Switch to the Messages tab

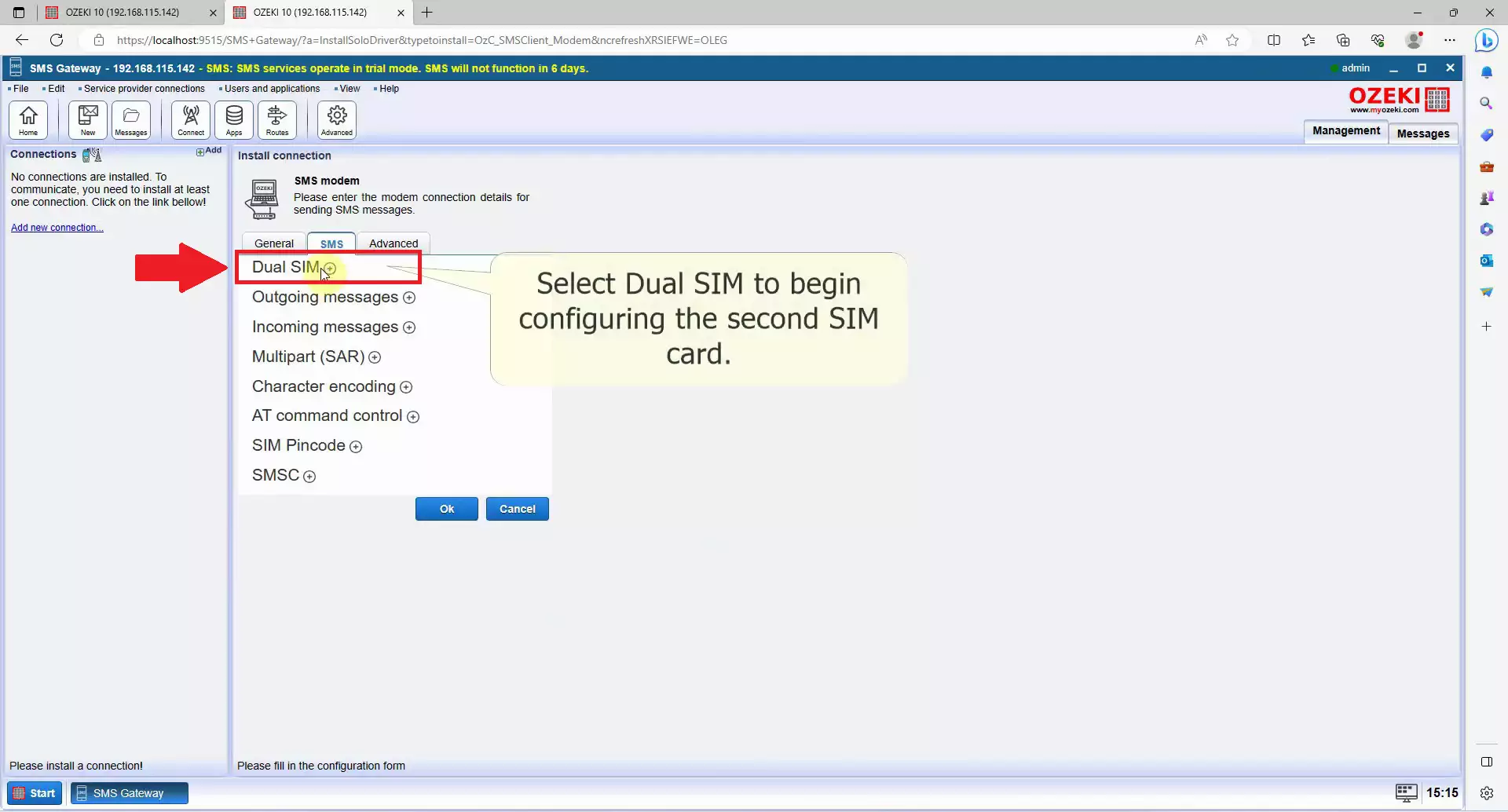click(1422, 134)
